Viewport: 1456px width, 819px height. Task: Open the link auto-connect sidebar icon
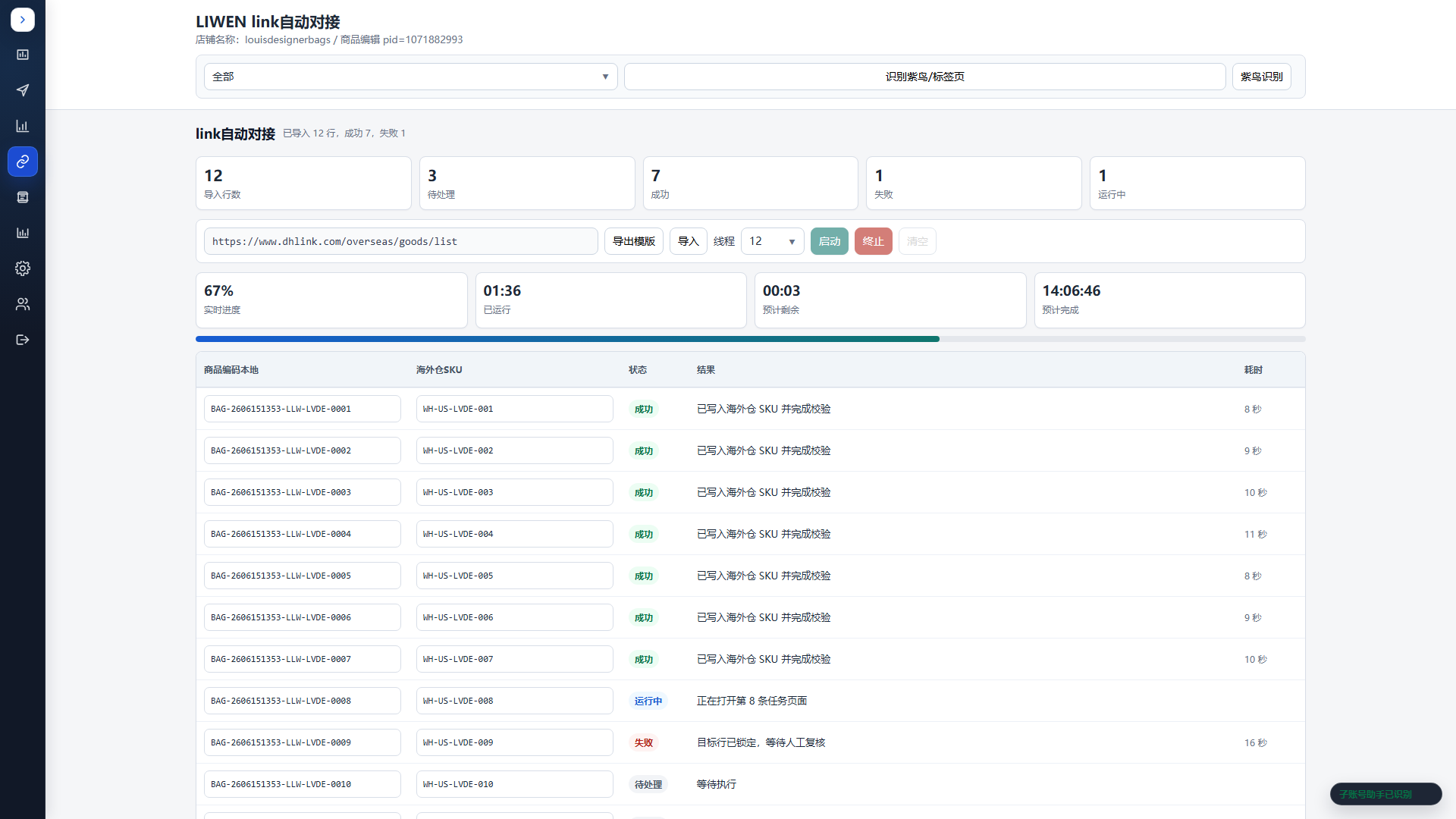(x=23, y=162)
